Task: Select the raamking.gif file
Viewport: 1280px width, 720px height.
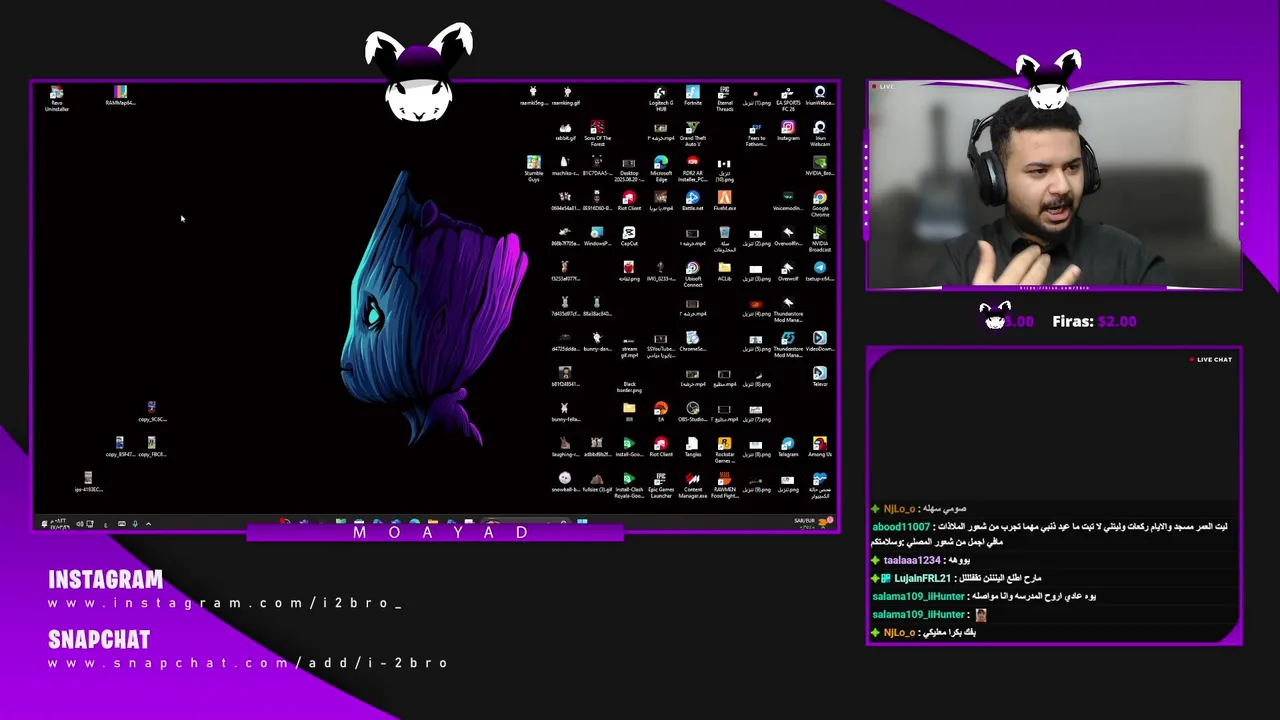Action: pos(566,96)
